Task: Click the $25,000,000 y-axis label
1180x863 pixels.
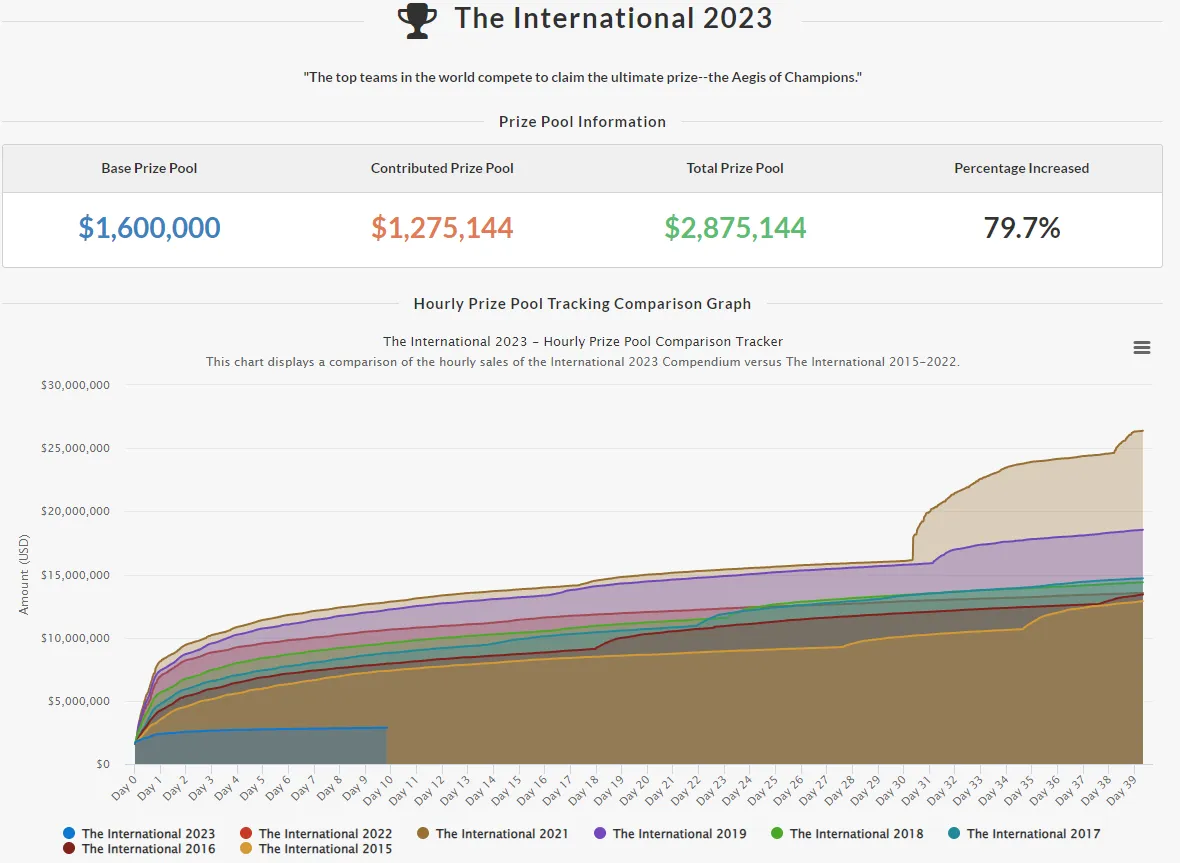Action: pyautogui.click(x=75, y=448)
